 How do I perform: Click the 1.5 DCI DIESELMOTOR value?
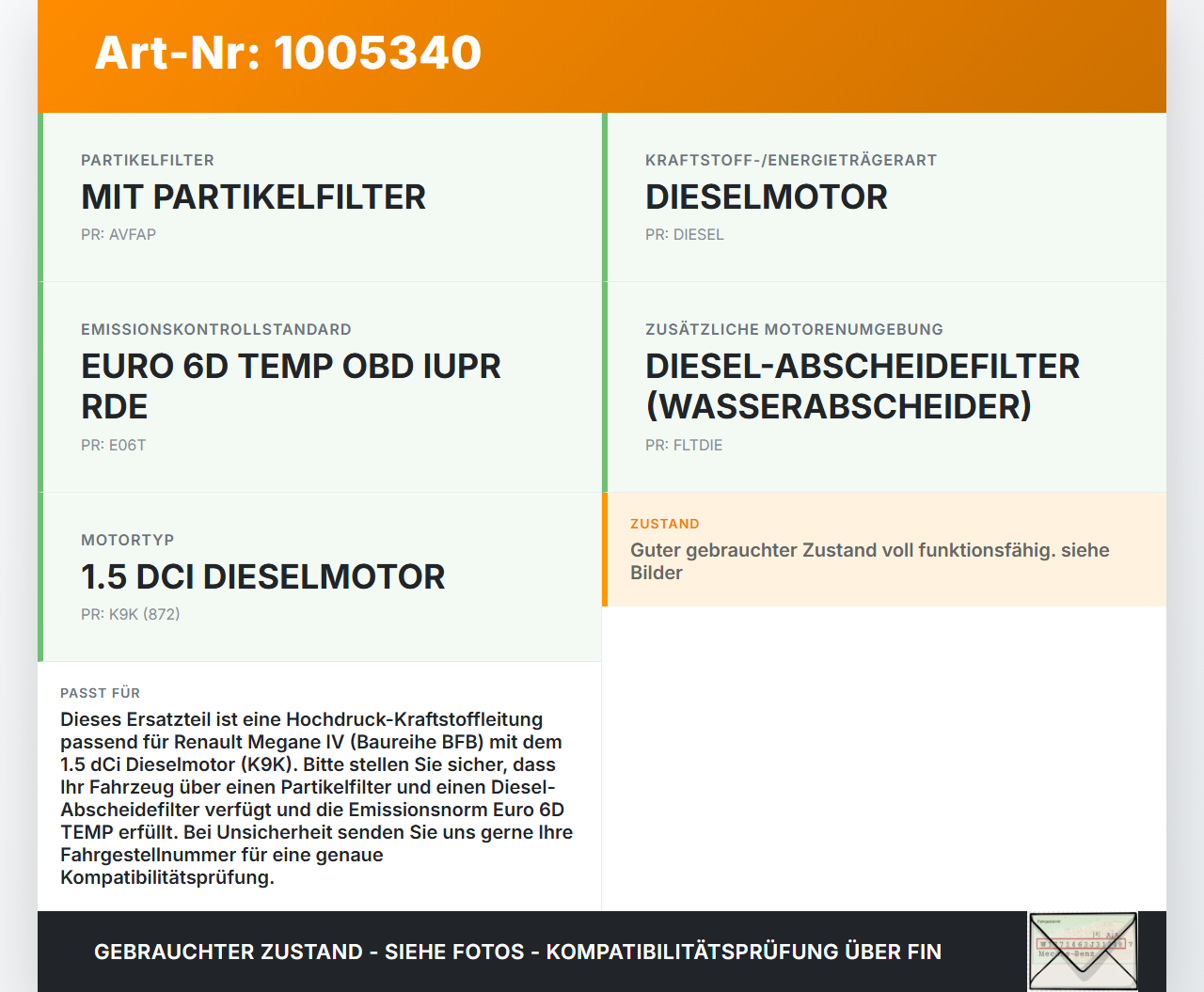point(263,576)
